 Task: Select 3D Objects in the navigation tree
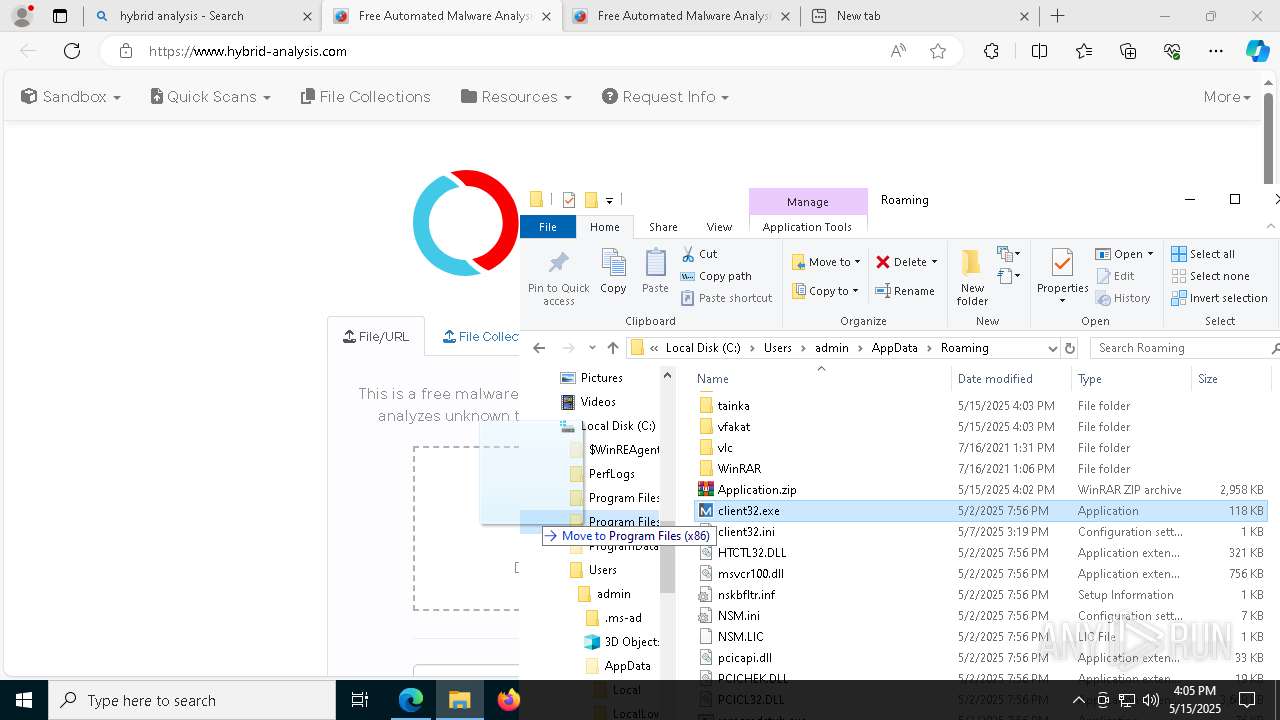coord(631,642)
